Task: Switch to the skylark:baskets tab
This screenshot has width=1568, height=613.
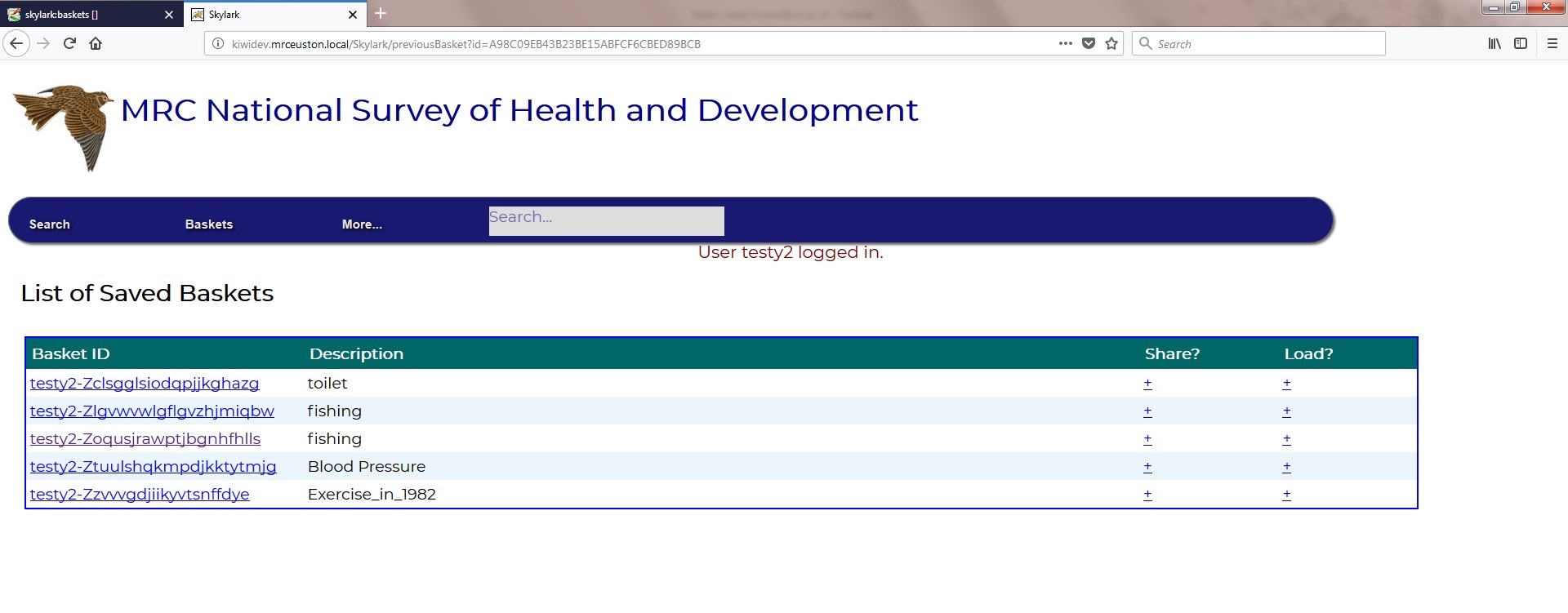Action: [90, 15]
